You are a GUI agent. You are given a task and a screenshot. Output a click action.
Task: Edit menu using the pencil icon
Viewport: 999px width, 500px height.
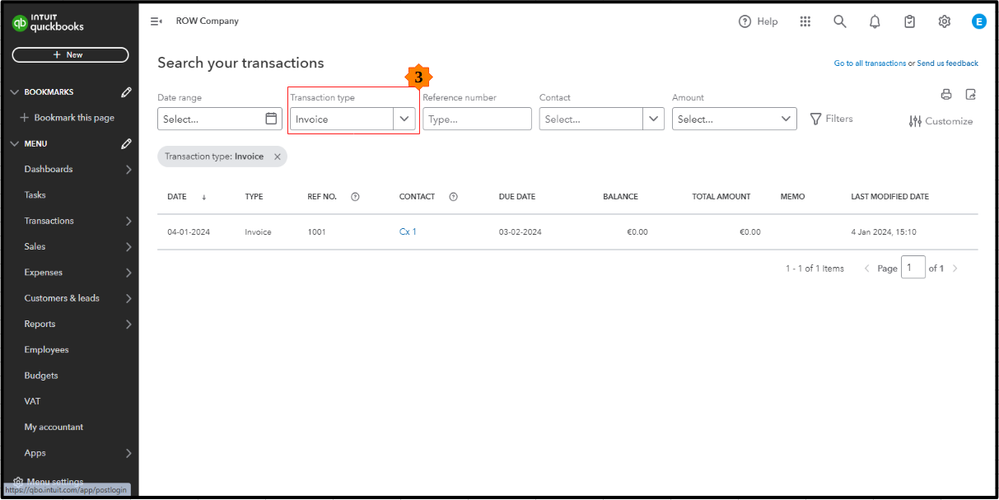pos(126,144)
